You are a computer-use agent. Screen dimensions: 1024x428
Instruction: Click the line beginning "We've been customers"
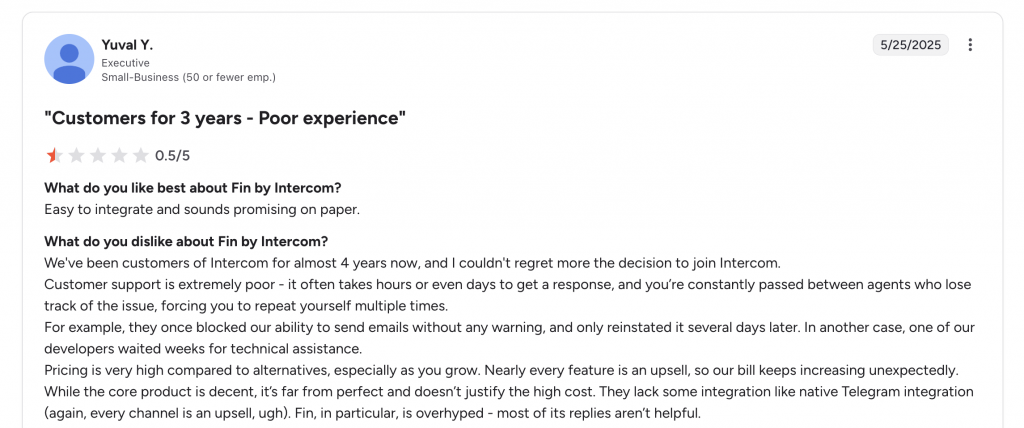[x=411, y=263]
